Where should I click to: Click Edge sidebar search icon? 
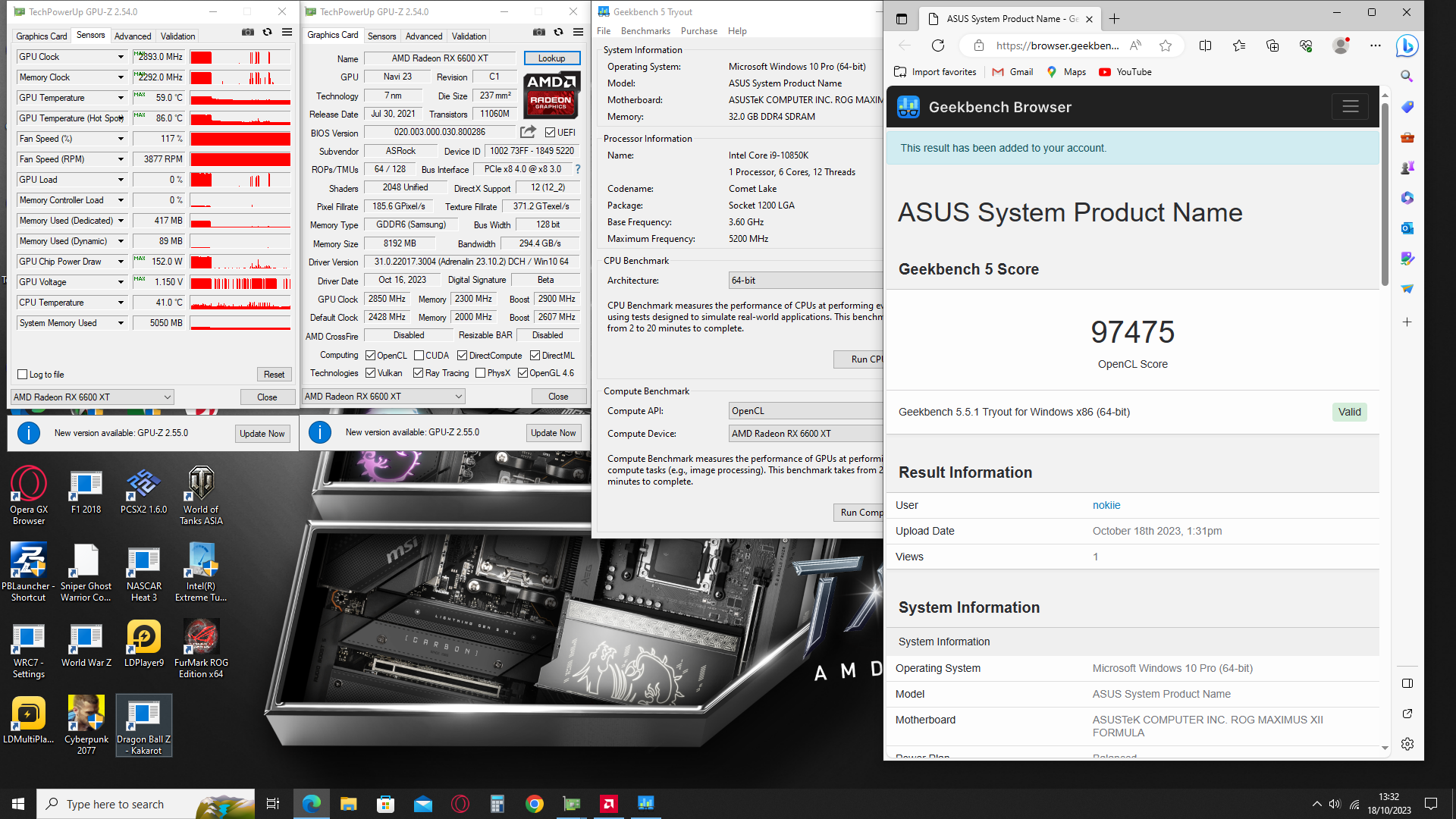click(1407, 76)
